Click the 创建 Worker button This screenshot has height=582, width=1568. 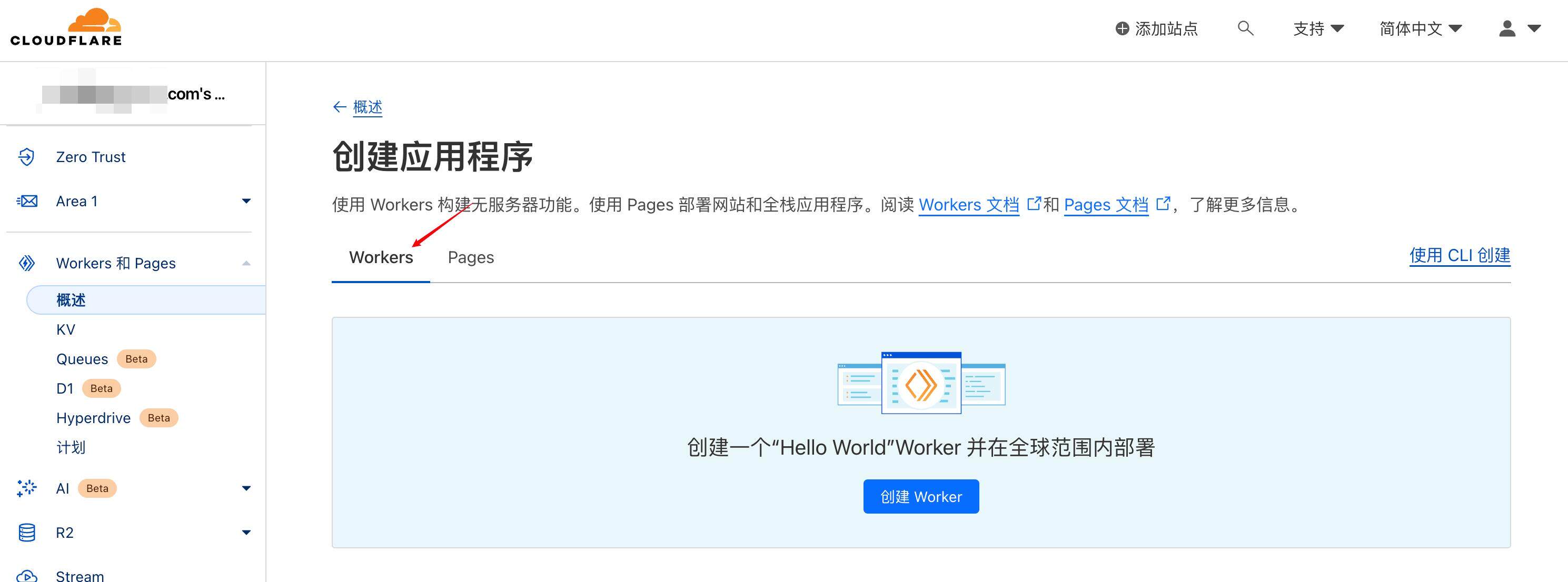[x=920, y=496]
